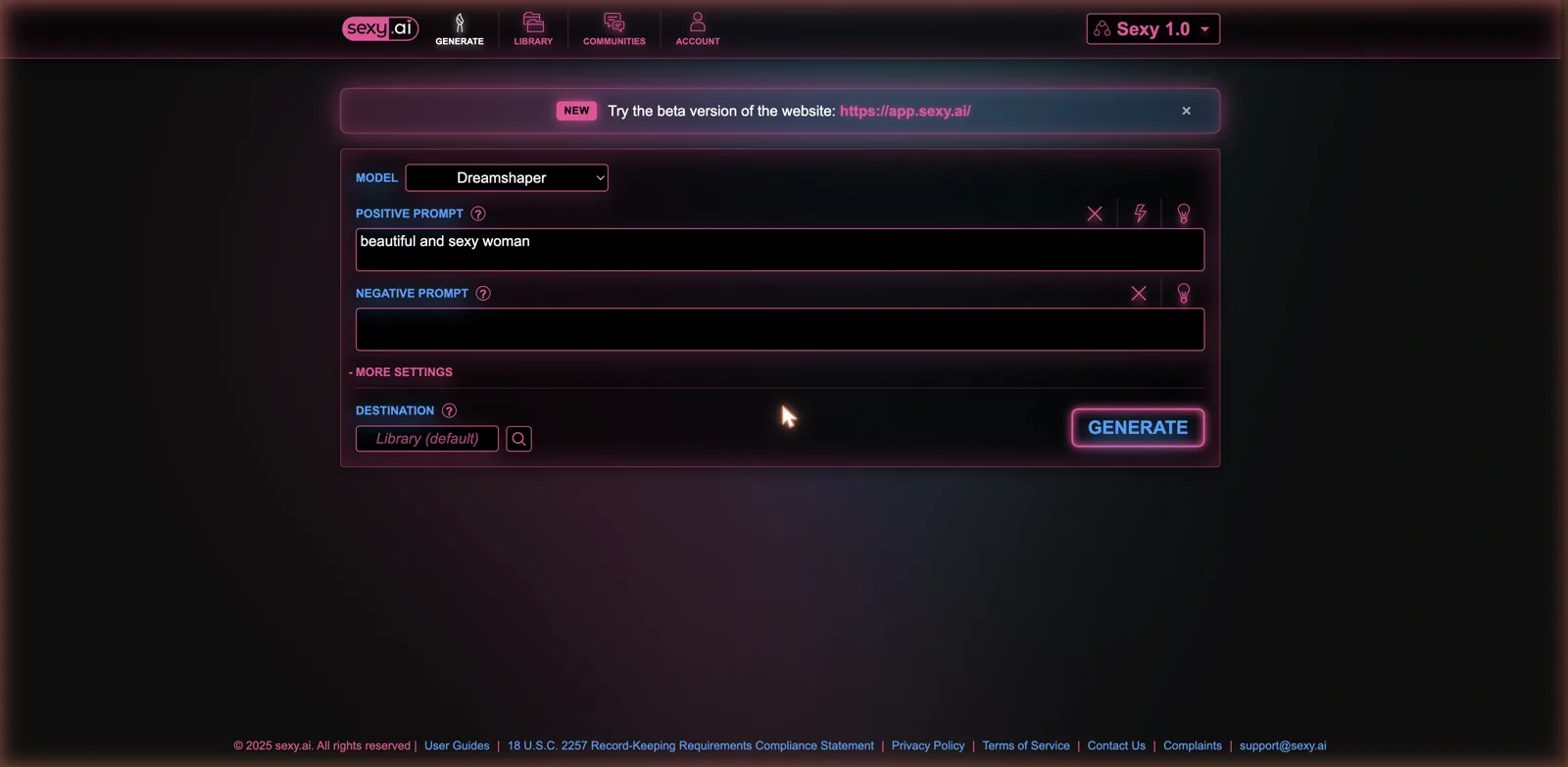Show help for Positive Prompt
Viewport: 1568px width, 767px height.
click(x=478, y=214)
